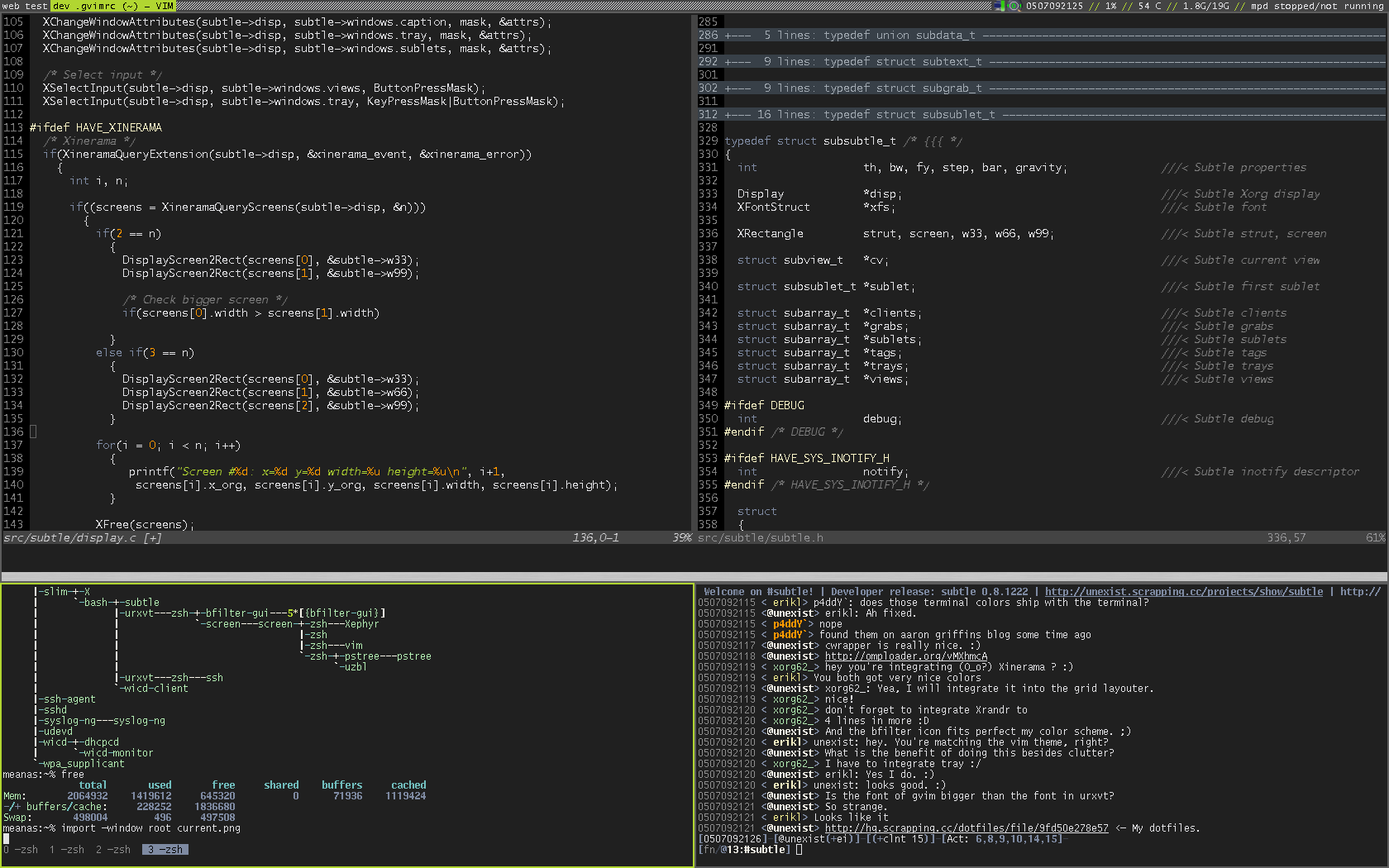The width and height of the screenshot is (1389, 868).
Task: Switch to the web view
Action: pos(11,6)
